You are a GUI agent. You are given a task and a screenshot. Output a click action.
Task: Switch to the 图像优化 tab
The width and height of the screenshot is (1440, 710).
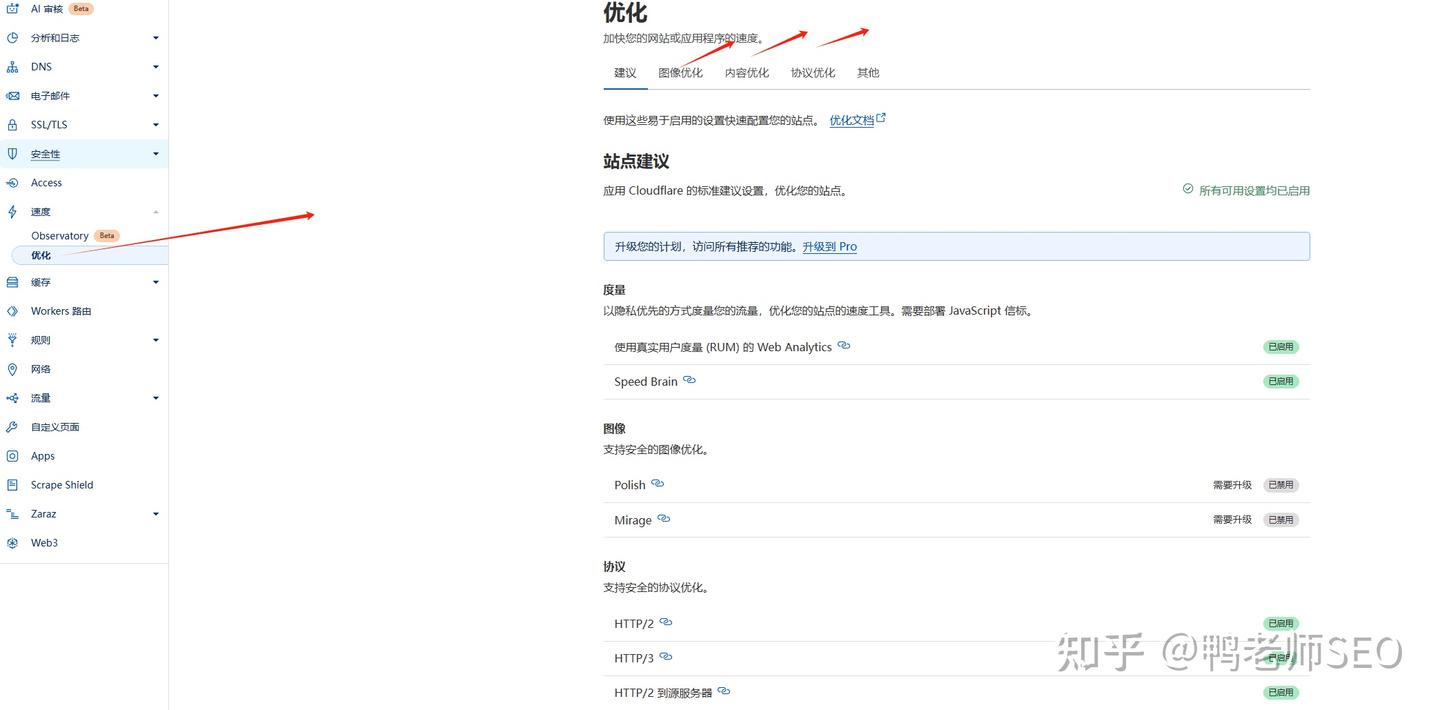click(x=680, y=73)
